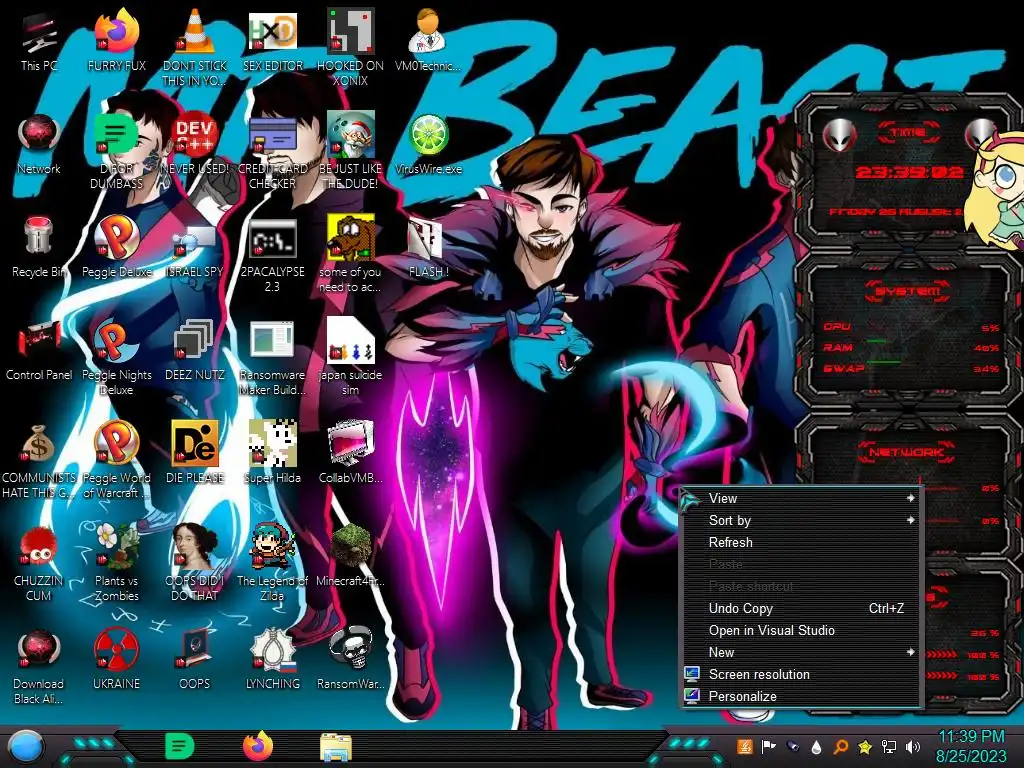Viewport: 1024px width, 768px height.
Task: Select the 2PACALYPSE 2.3 console icon
Action: tap(273, 255)
